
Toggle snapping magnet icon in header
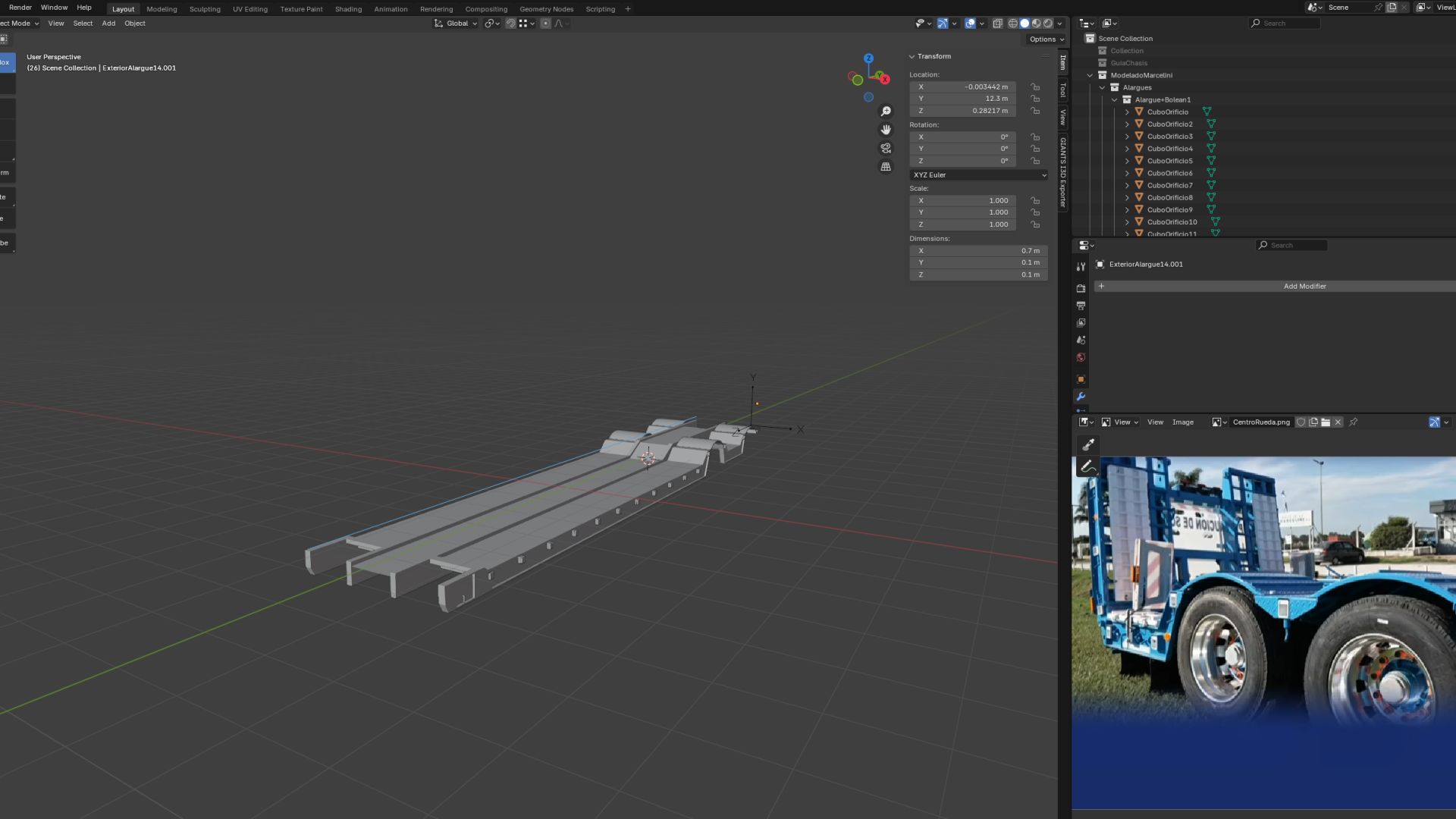[510, 24]
